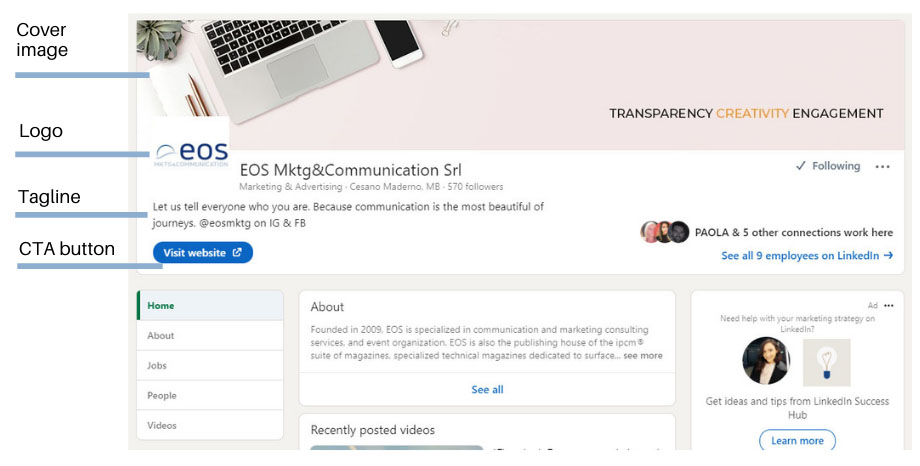Click the lightbulb image in the ad
The image size is (920, 466).
point(826,362)
